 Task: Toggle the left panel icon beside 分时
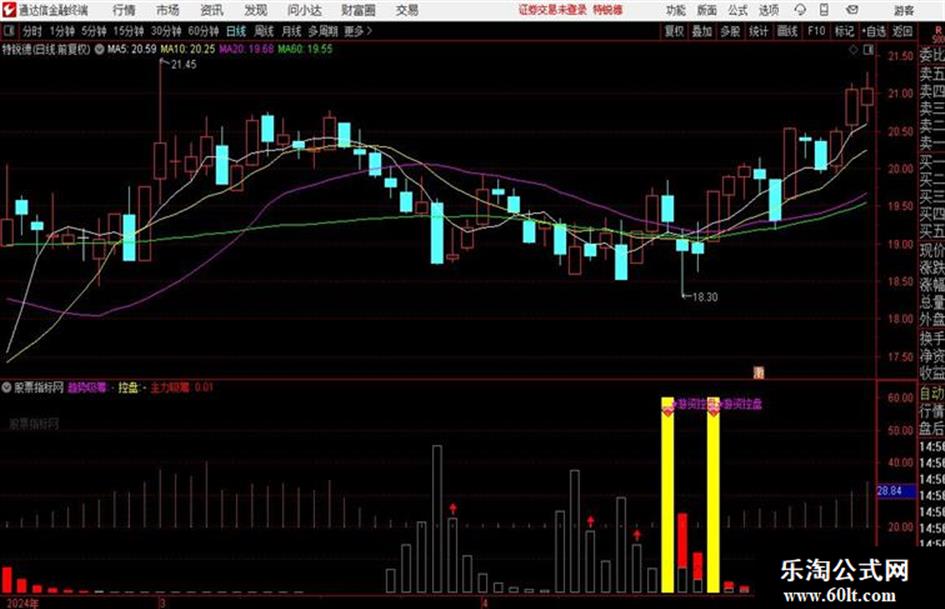coord(8,31)
